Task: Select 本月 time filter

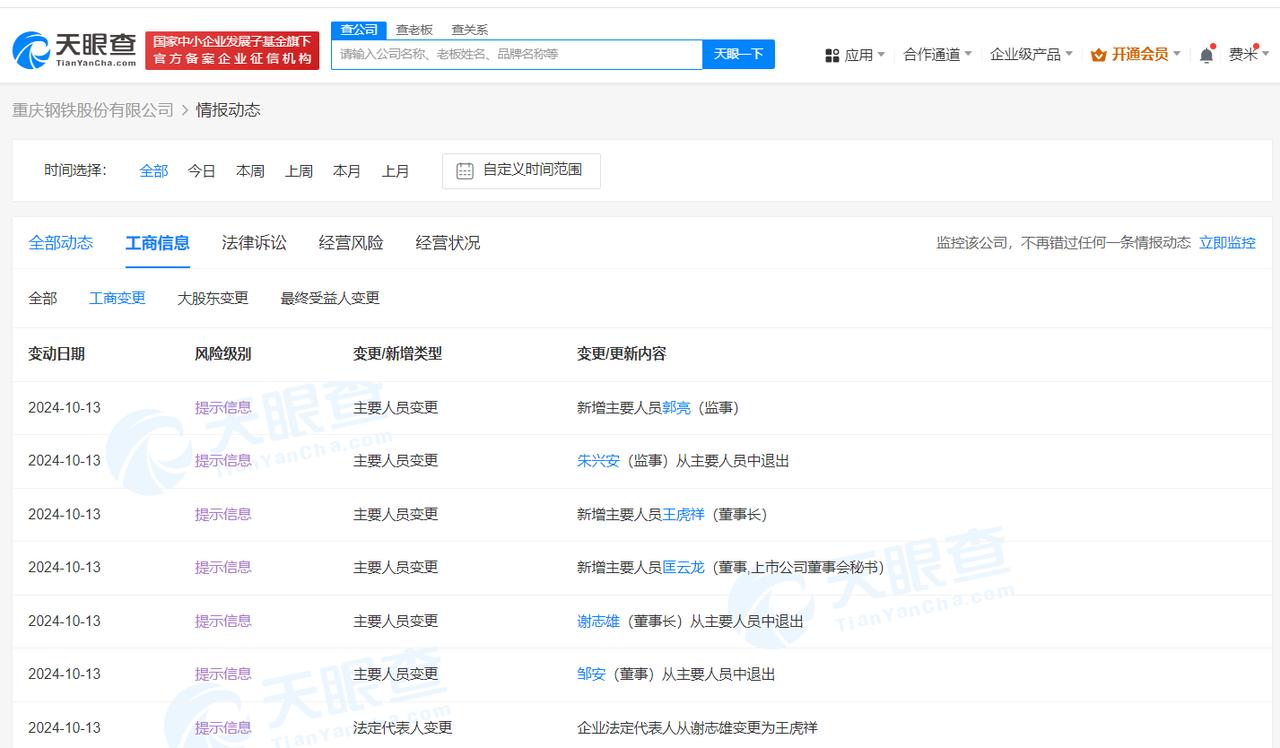Action: click(x=347, y=171)
